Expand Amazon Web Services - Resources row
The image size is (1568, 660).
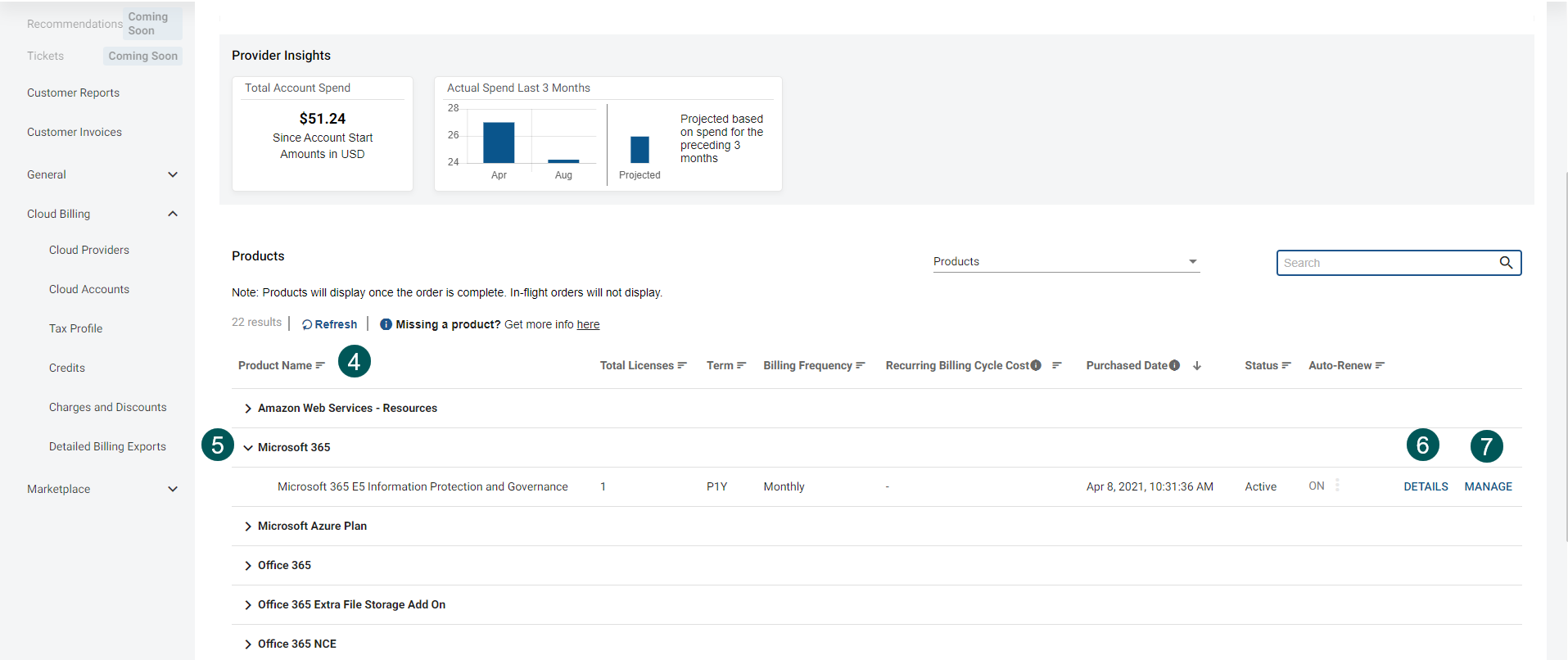[248, 409]
